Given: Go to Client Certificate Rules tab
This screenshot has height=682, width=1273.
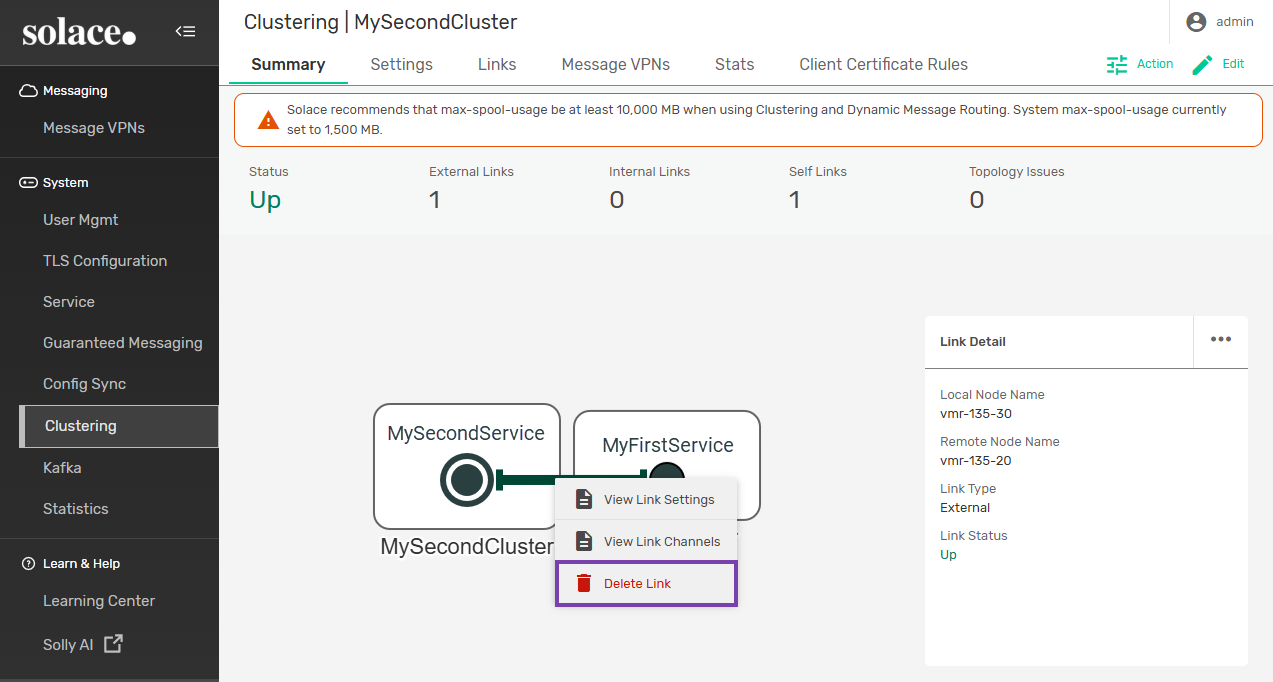Looking at the screenshot, I should [883, 64].
